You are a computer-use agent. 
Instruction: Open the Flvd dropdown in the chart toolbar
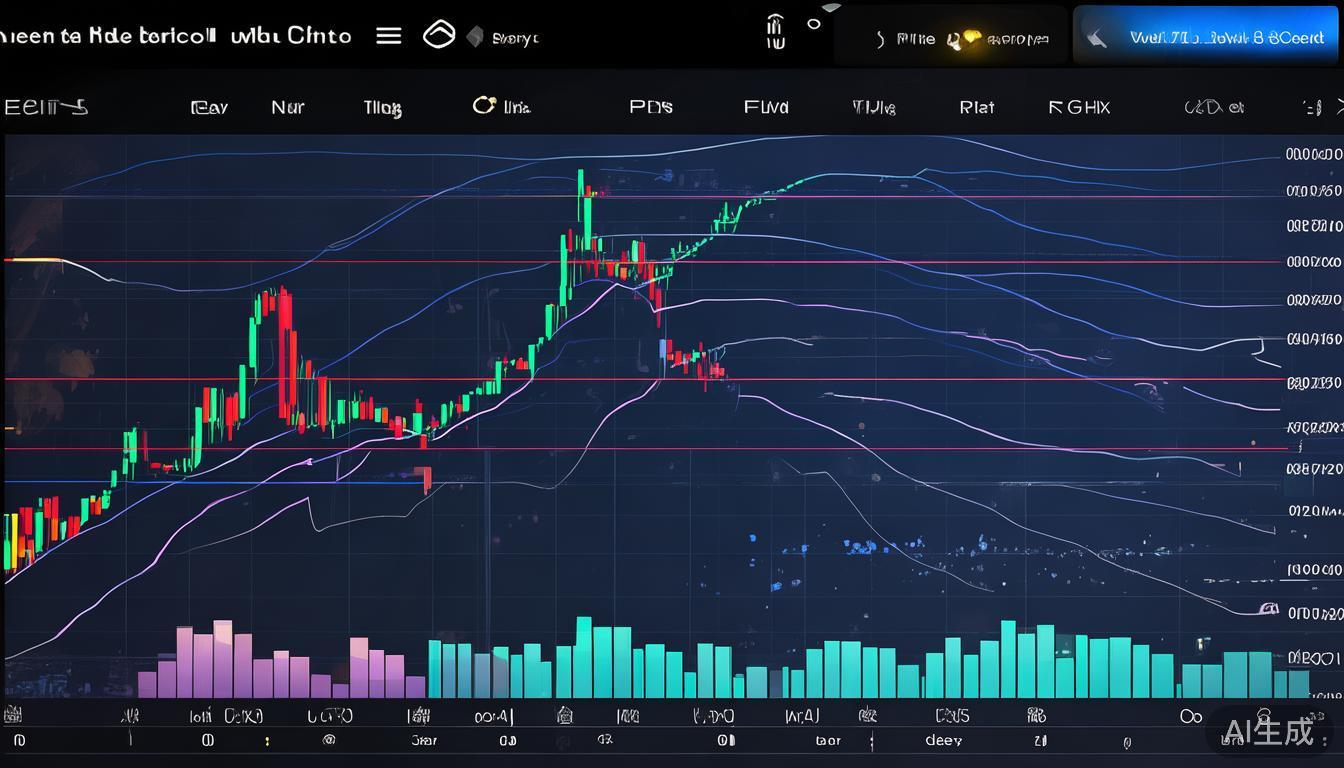coord(765,106)
